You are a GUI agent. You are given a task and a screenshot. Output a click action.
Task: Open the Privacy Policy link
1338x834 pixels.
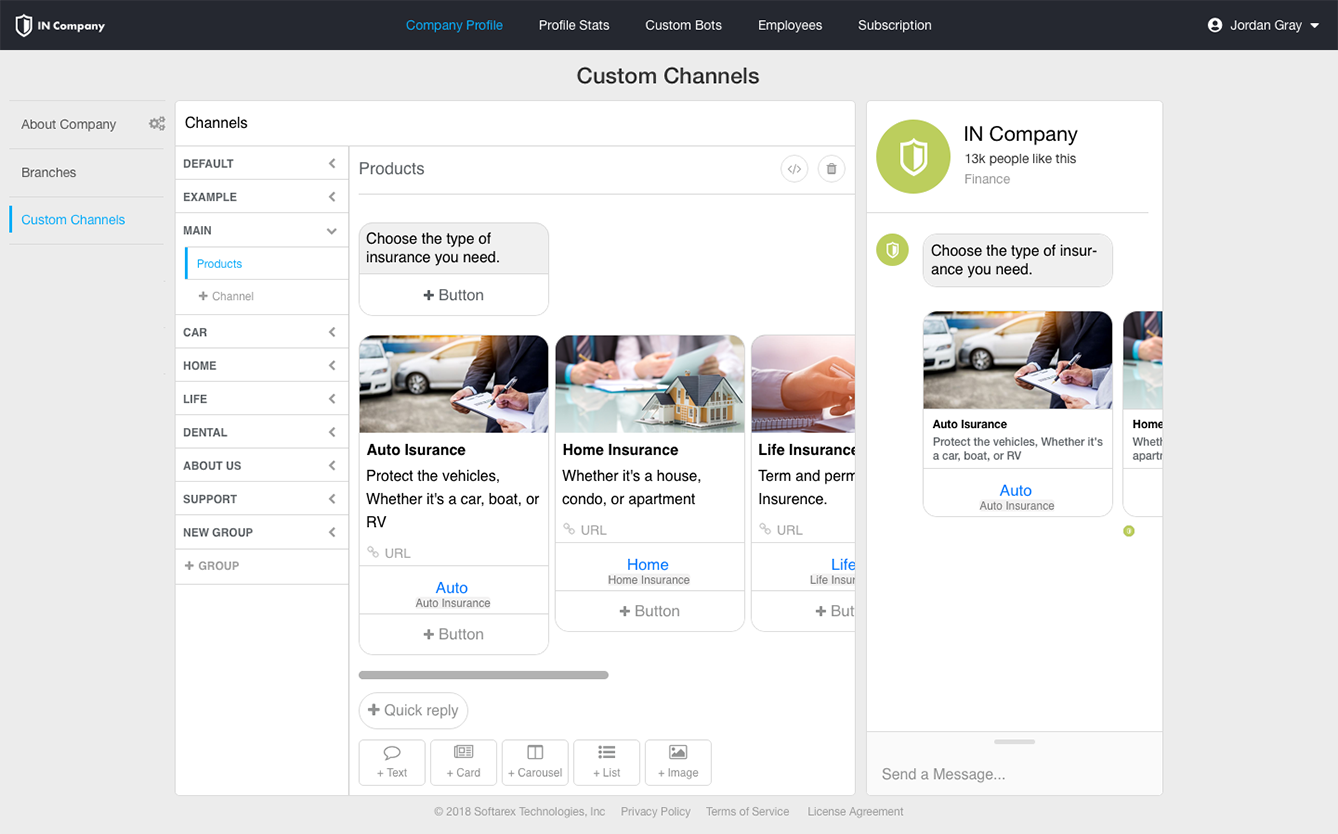pyautogui.click(x=655, y=812)
